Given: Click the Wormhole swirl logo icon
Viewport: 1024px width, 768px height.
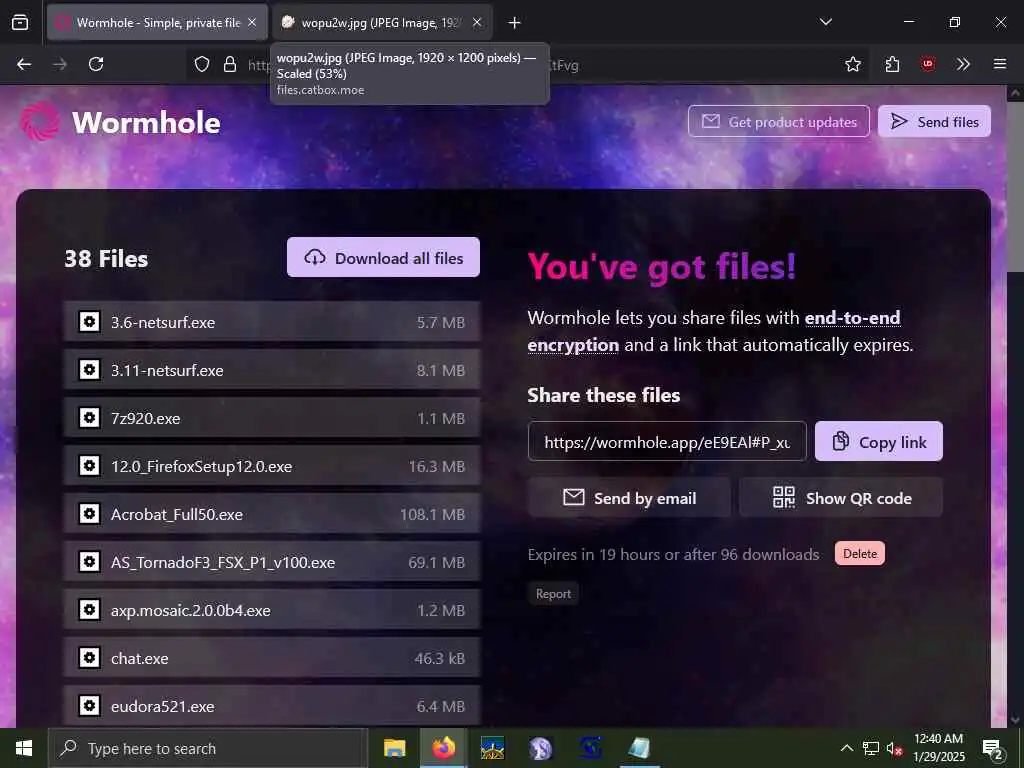Looking at the screenshot, I should (40, 121).
